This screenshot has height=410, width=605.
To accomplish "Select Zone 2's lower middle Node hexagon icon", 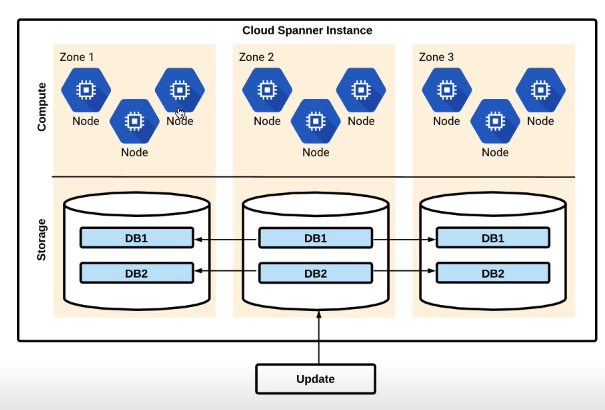I will pos(316,121).
